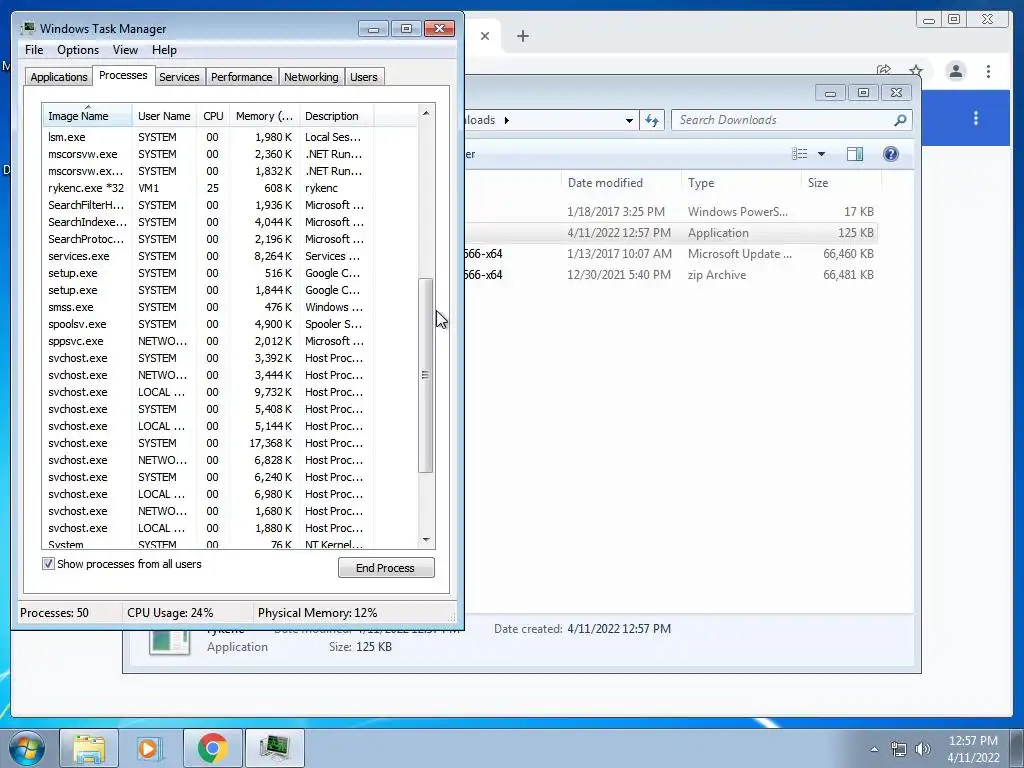Click the process list scrollbar thumb
1024x768 pixels.
point(426,375)
